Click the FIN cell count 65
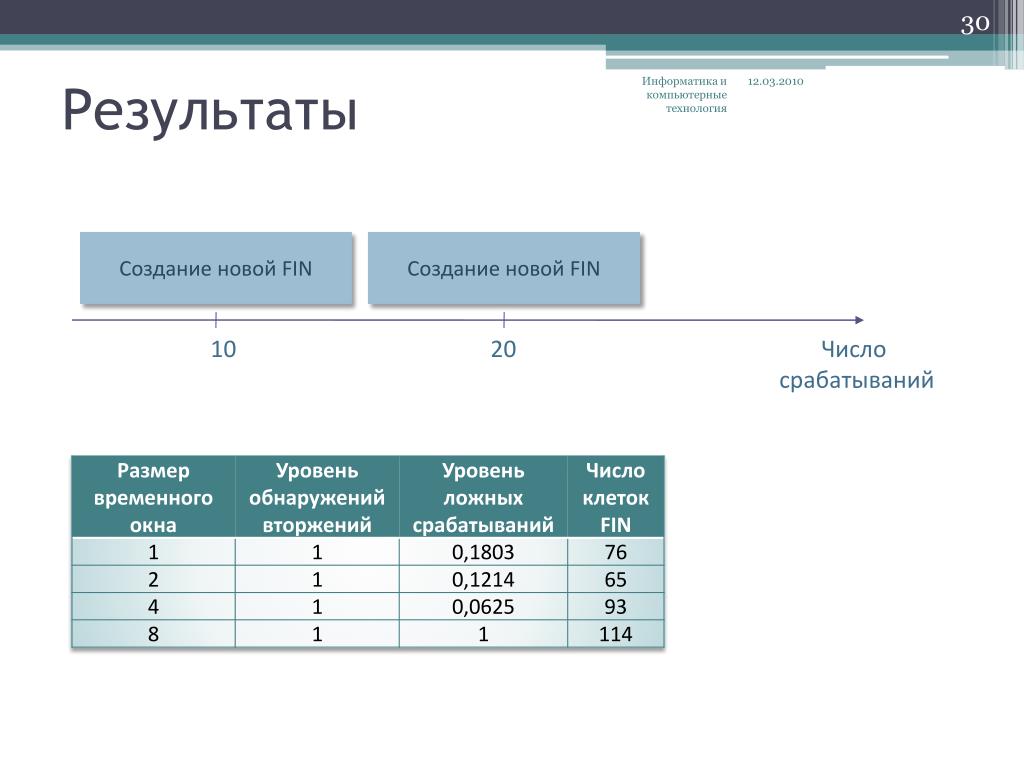 [x=616, y=579]
